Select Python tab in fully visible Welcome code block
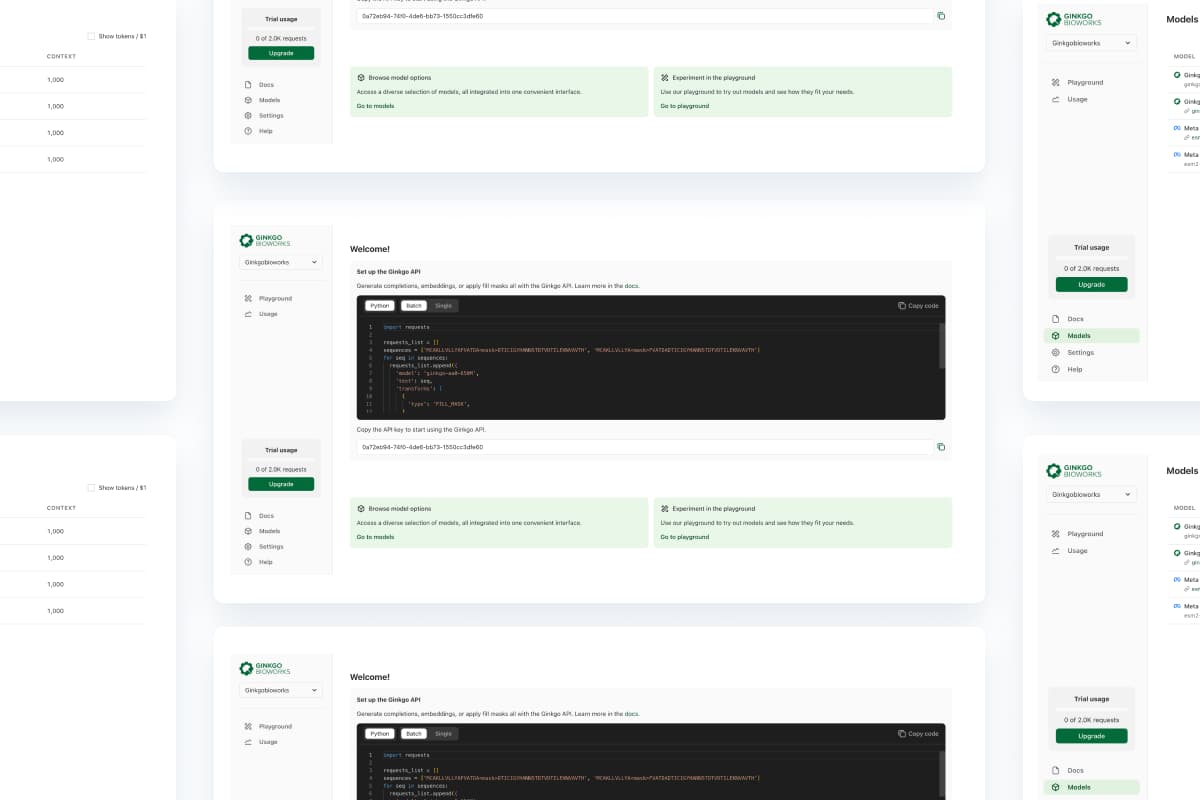Image resolution: width=1200 pixels, height=800 pixels. (x=379, y=305)
